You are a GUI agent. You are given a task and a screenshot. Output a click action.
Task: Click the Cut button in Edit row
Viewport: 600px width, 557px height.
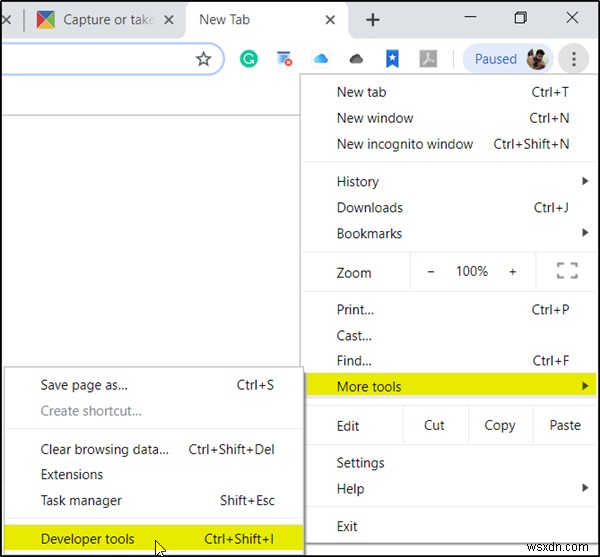click(434, 425)
